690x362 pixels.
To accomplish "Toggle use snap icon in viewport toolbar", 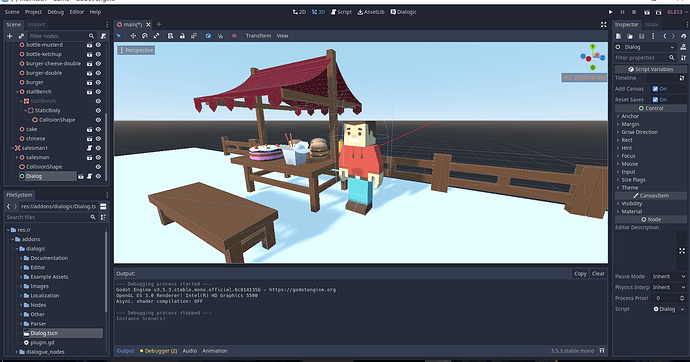I will click(x=220, y=36).
